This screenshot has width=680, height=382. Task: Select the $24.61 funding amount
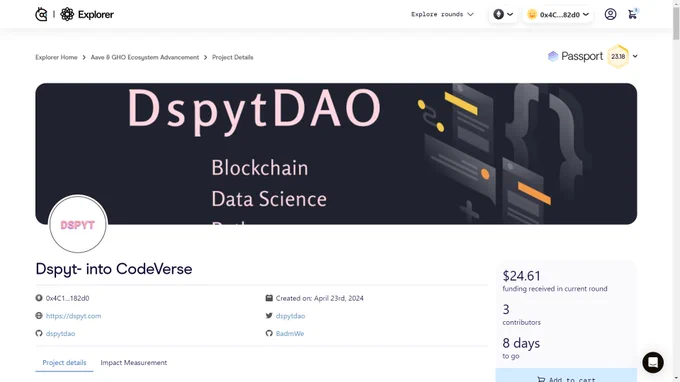521,276
